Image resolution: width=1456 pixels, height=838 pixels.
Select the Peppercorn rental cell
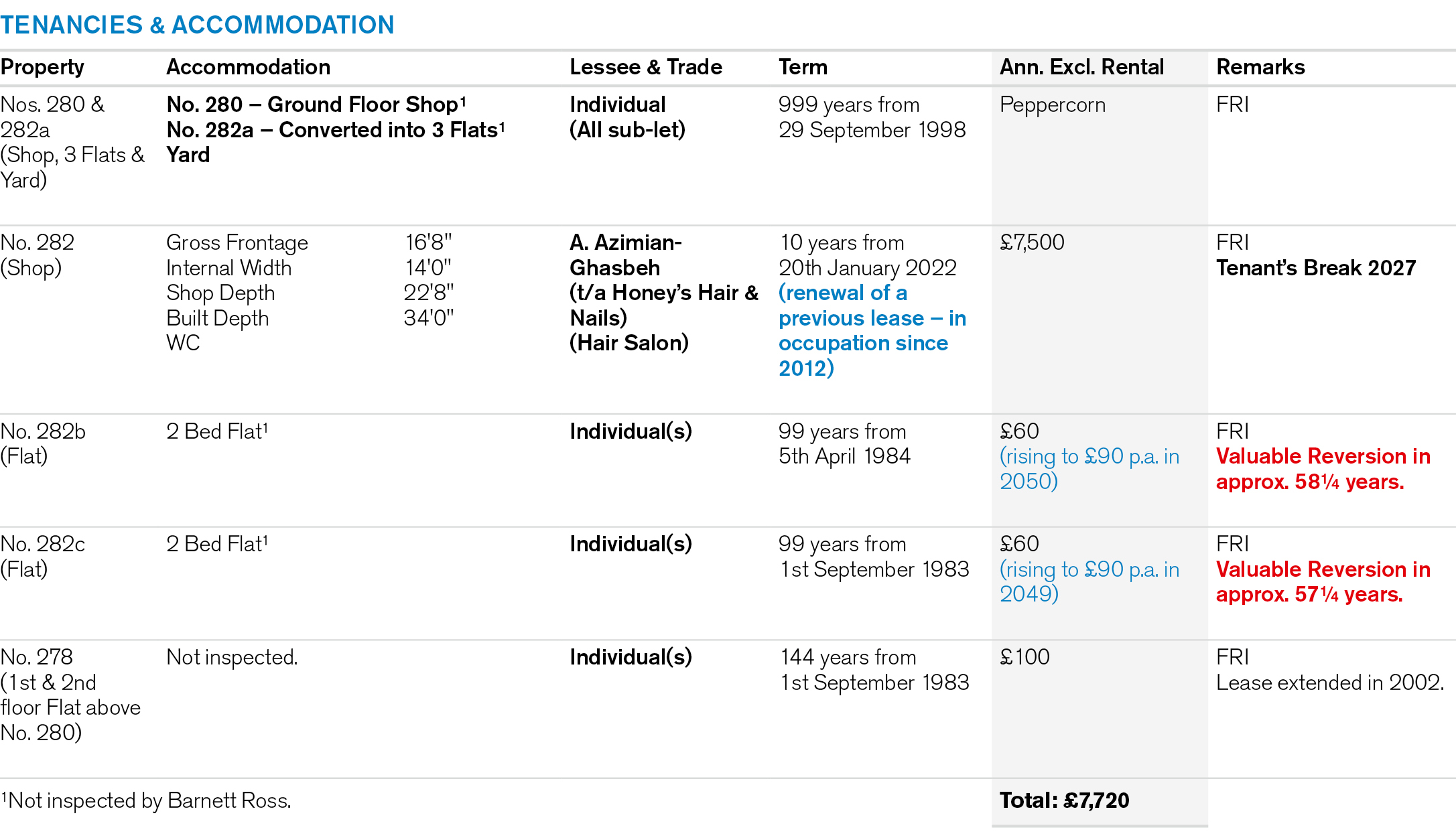click(1052, 104)
